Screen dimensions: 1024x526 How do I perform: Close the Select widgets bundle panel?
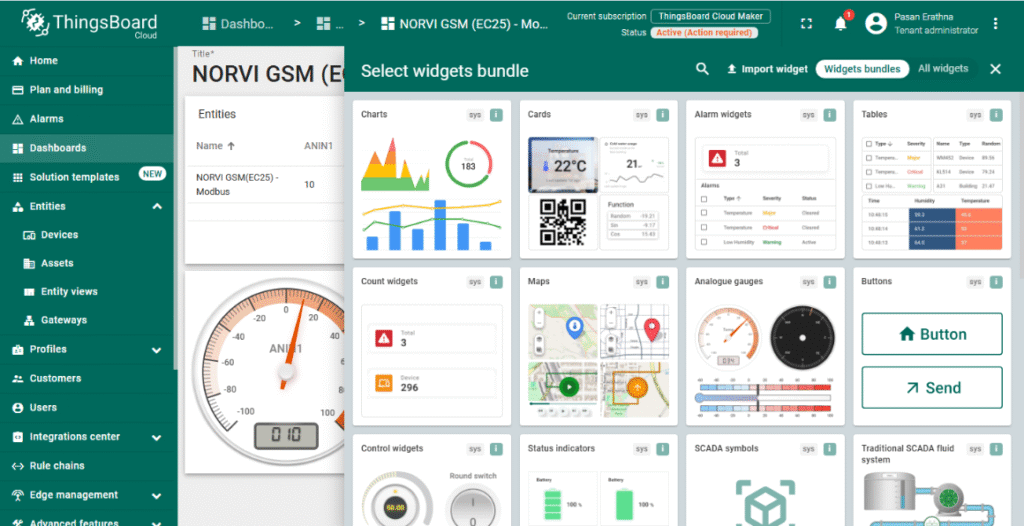click(995, 69)
